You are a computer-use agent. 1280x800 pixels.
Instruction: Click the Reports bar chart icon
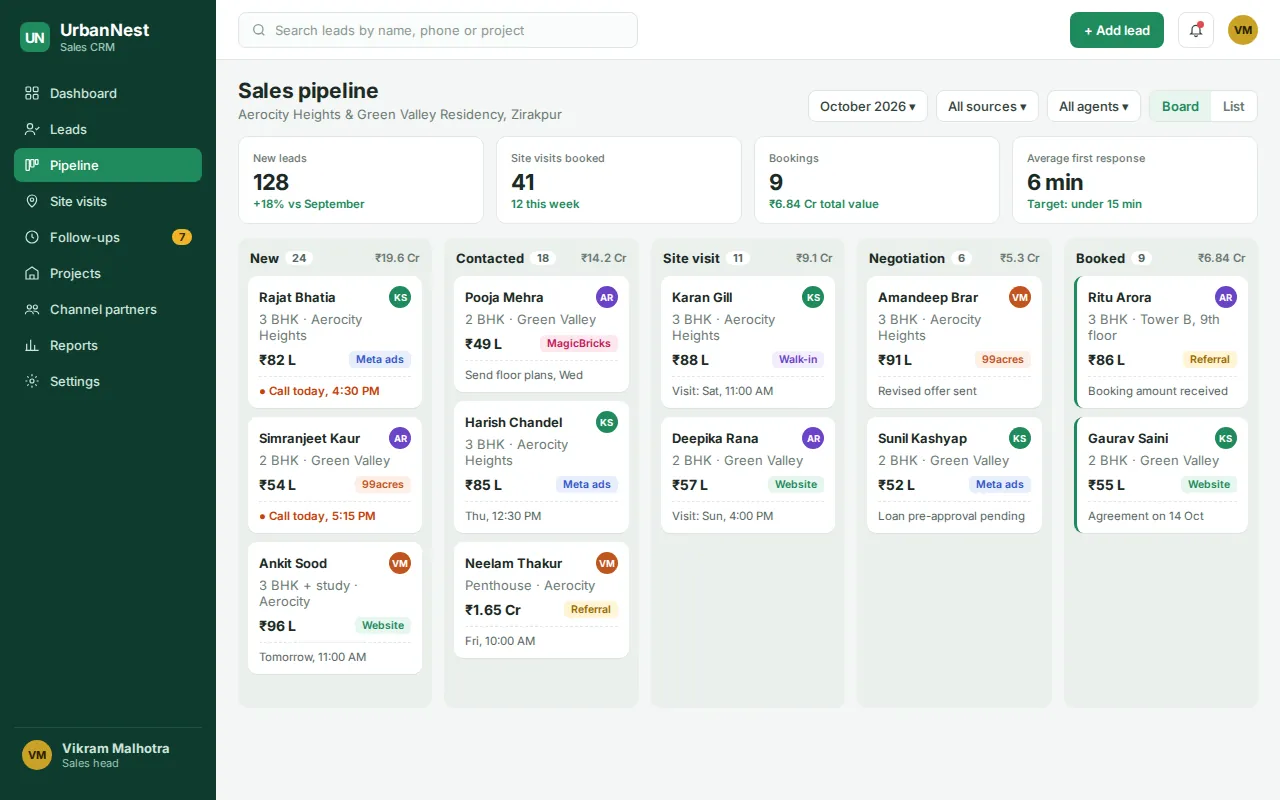tap(32, 345)
